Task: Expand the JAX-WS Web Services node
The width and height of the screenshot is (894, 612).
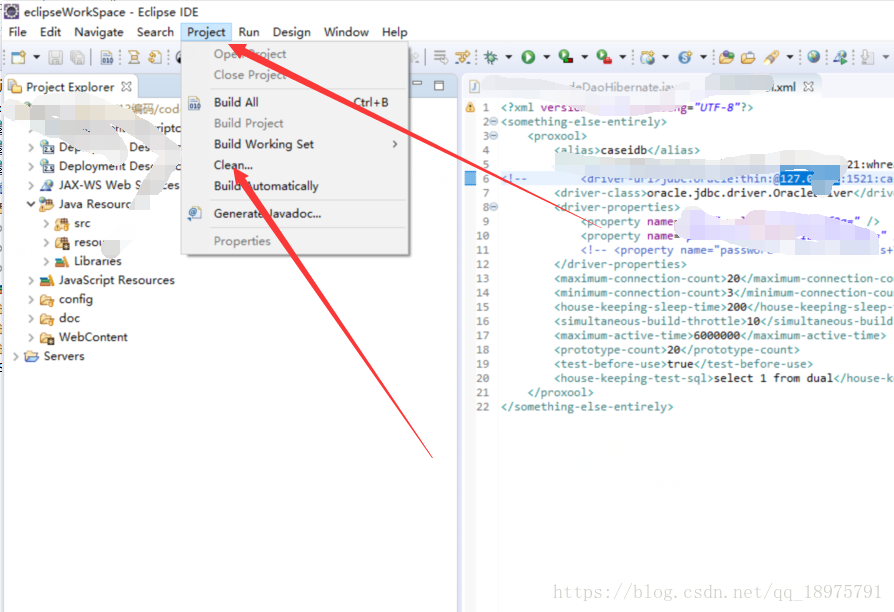Action: coord(31,185)
